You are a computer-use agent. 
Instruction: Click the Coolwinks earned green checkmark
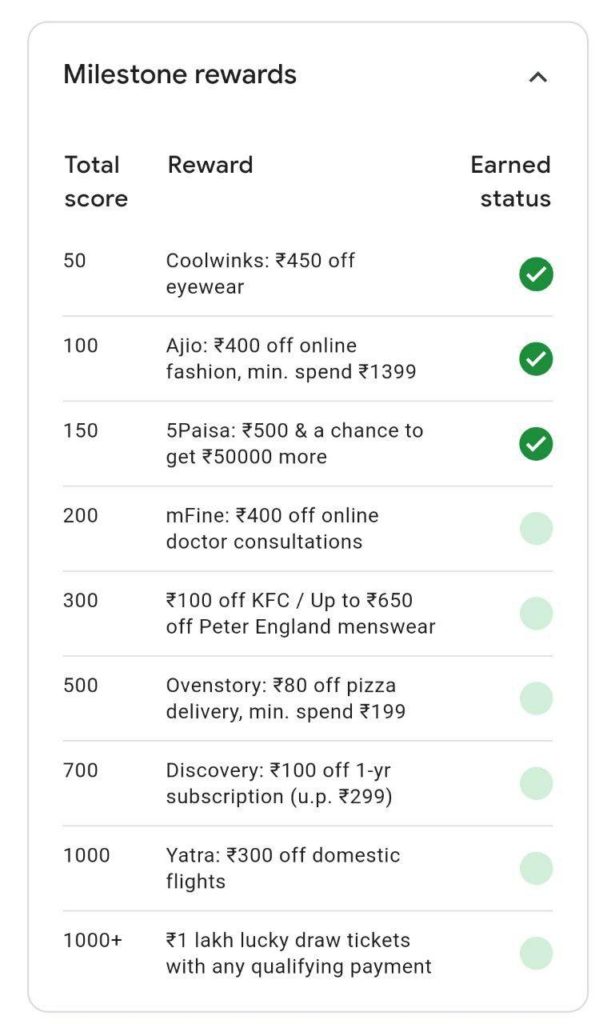536,274
